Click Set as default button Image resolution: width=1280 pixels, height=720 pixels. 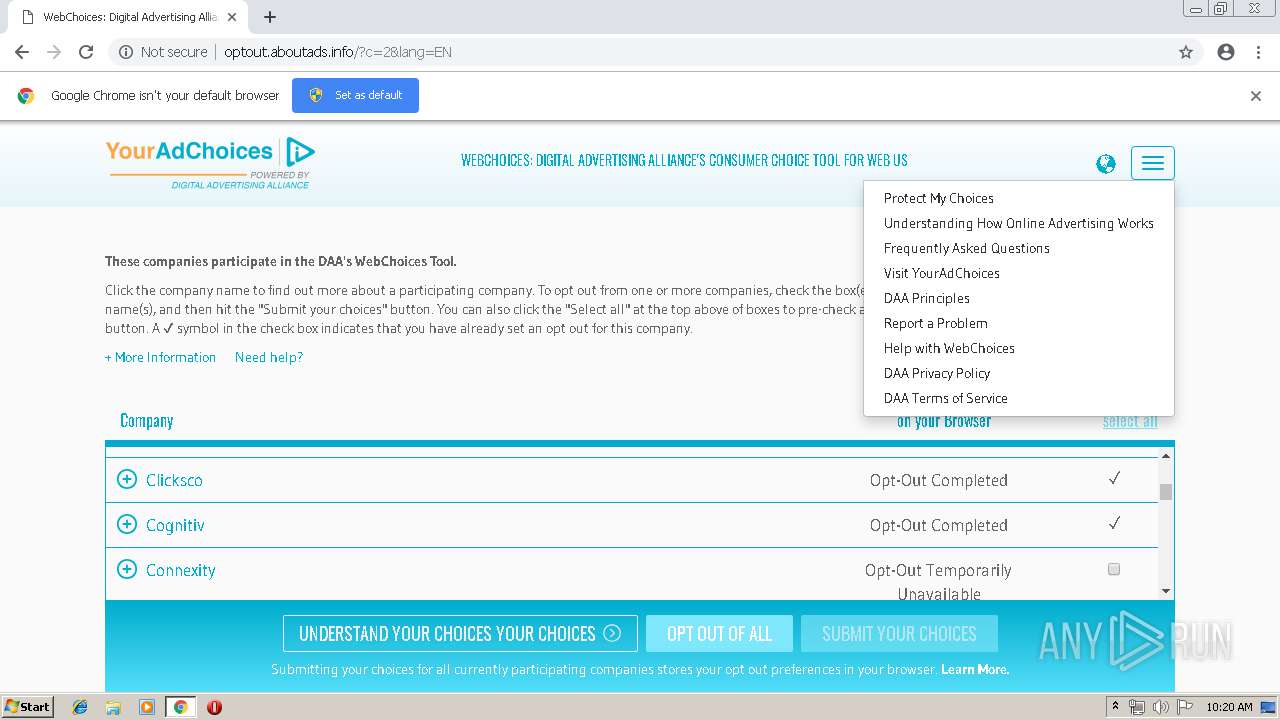click(x=355, y=96)
